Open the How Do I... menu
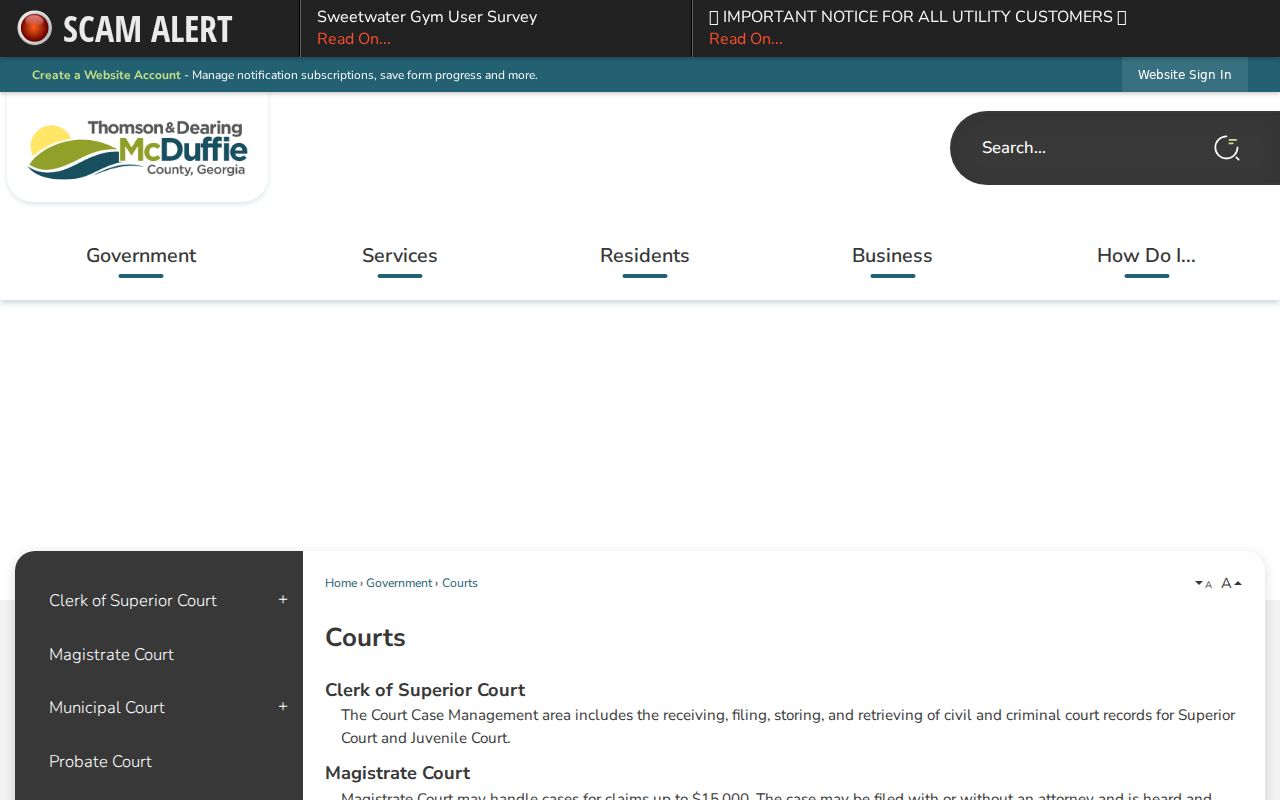1280x800 pixels. tap(1146, 256)
